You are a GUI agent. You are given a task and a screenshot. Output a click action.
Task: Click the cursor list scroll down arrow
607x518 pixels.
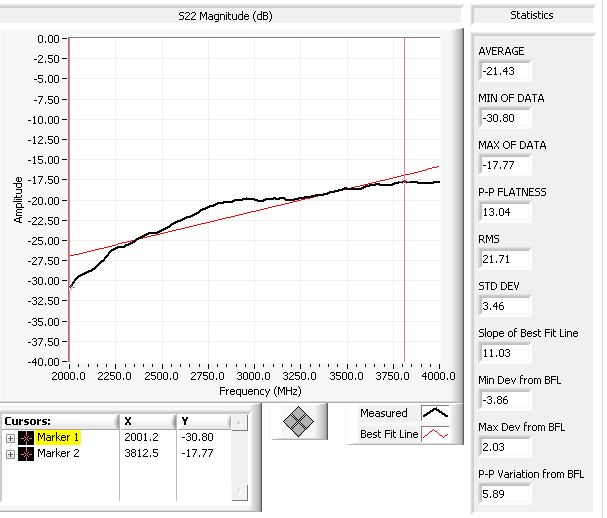coord(239,492)
